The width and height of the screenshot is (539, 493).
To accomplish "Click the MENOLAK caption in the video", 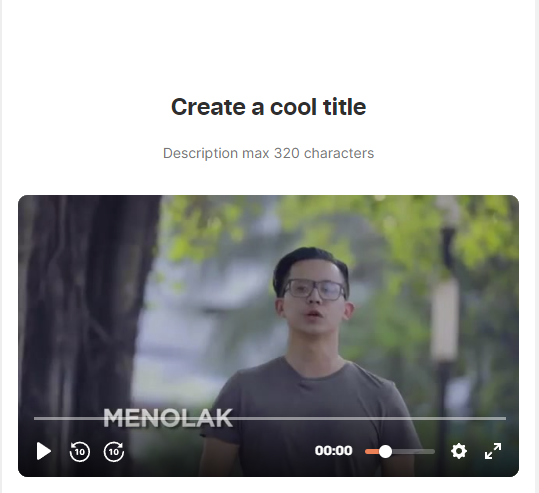I will [168, 418].
